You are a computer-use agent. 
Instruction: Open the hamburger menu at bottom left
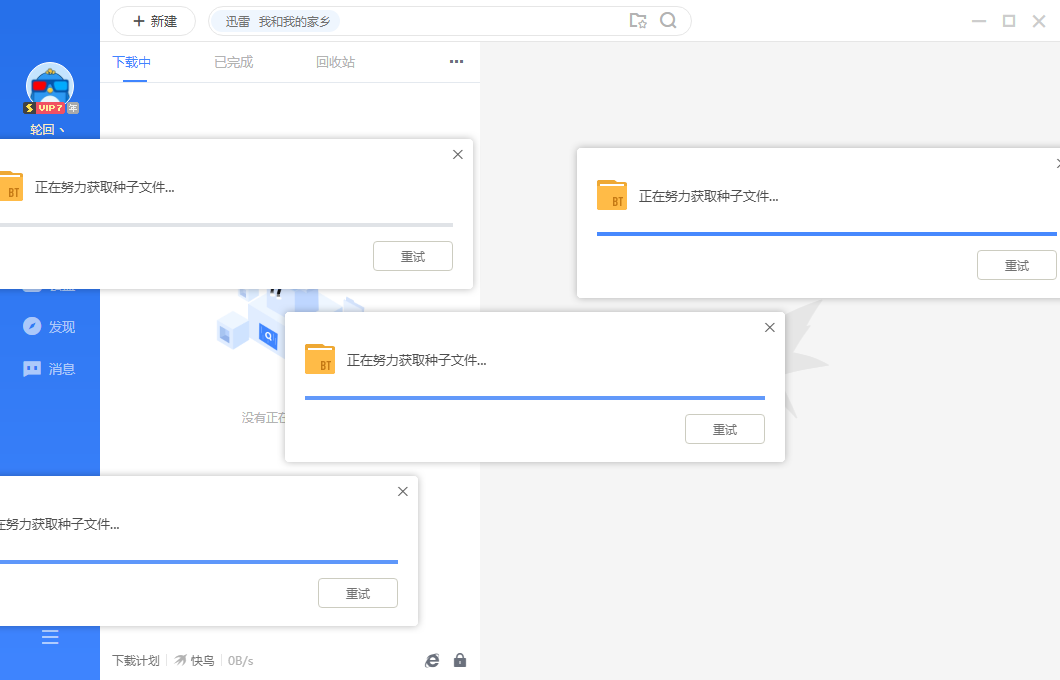pos(50,636)
